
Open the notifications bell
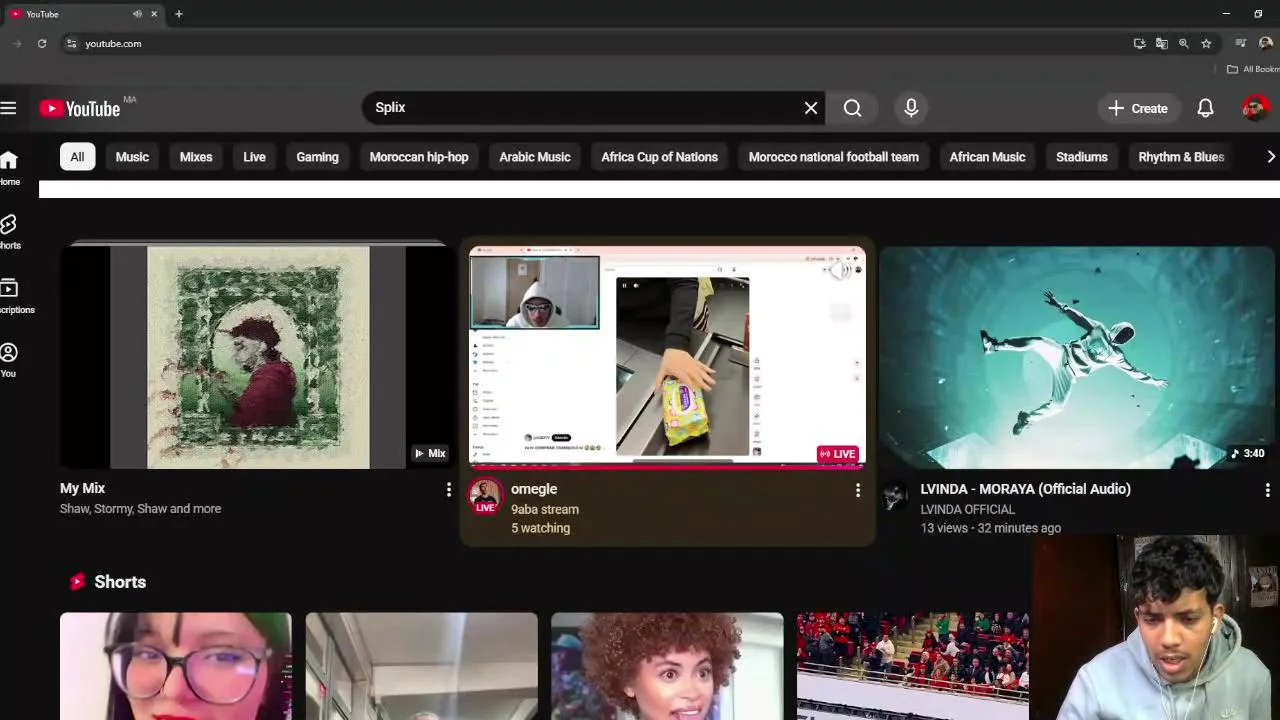[1205, 108]
